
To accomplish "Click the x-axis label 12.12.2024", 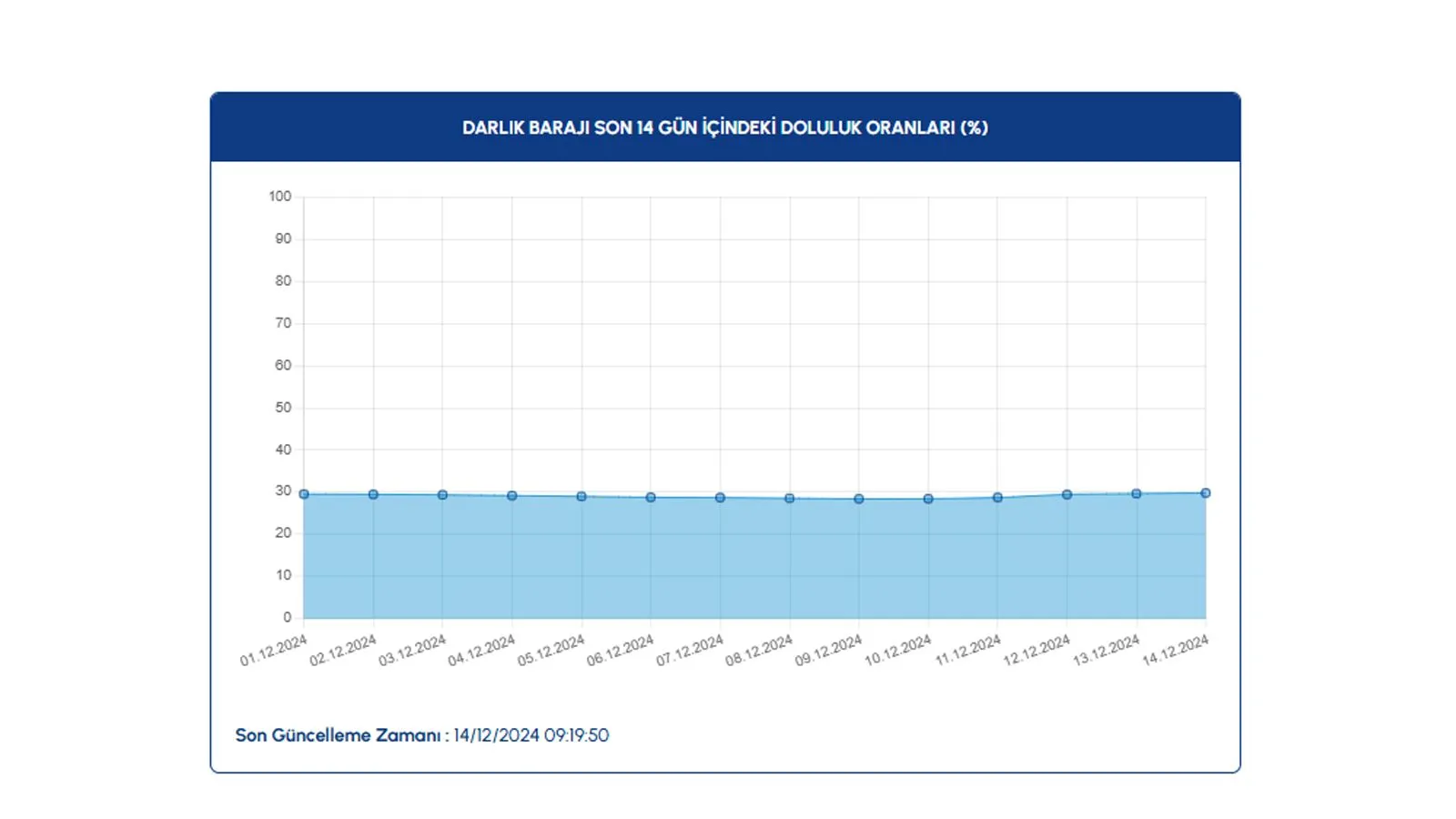I will (x=1036, y=651).
